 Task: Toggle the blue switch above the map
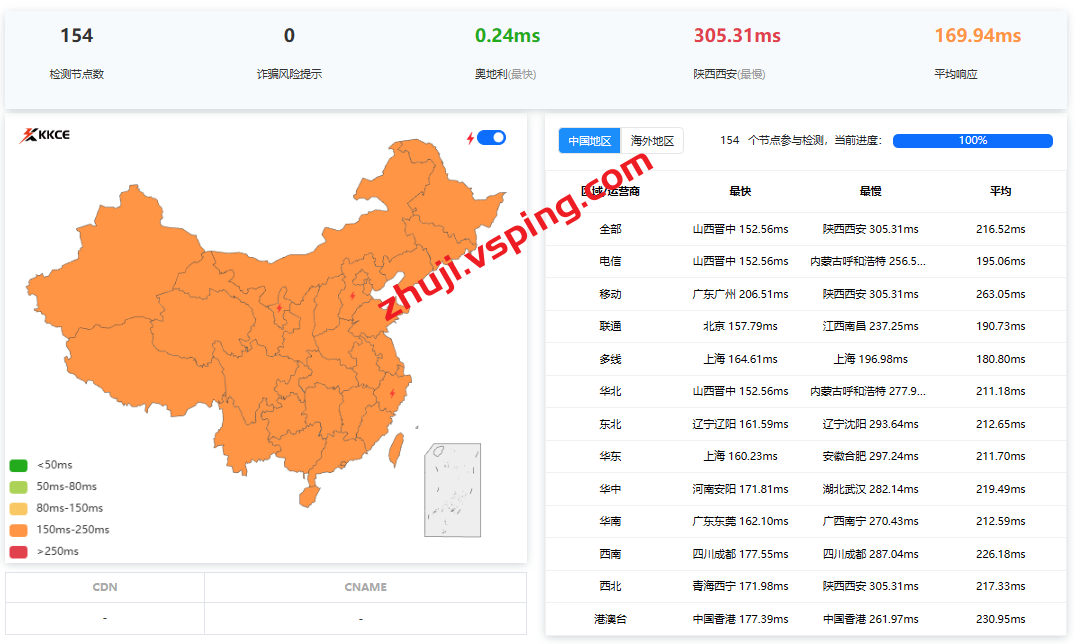[x=491, y=138]
